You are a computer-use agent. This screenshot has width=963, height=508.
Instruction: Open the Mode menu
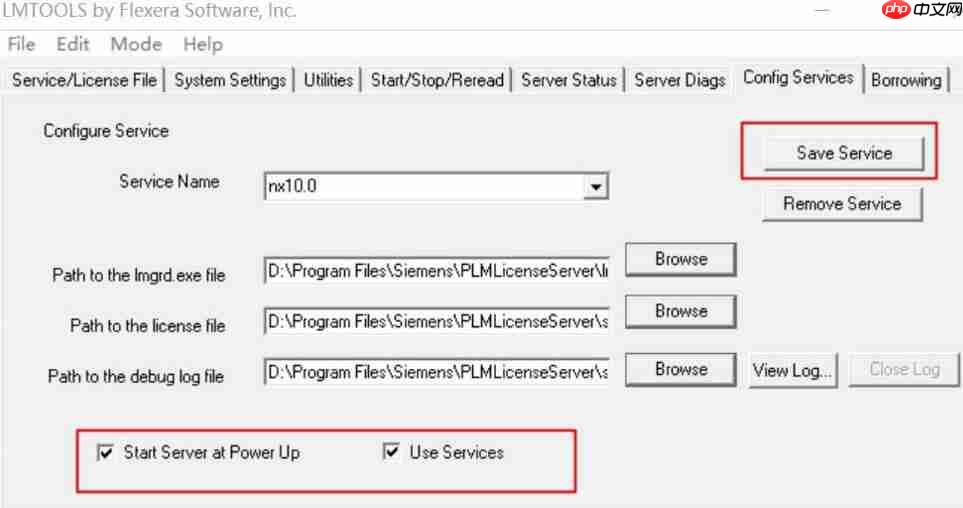136,44
